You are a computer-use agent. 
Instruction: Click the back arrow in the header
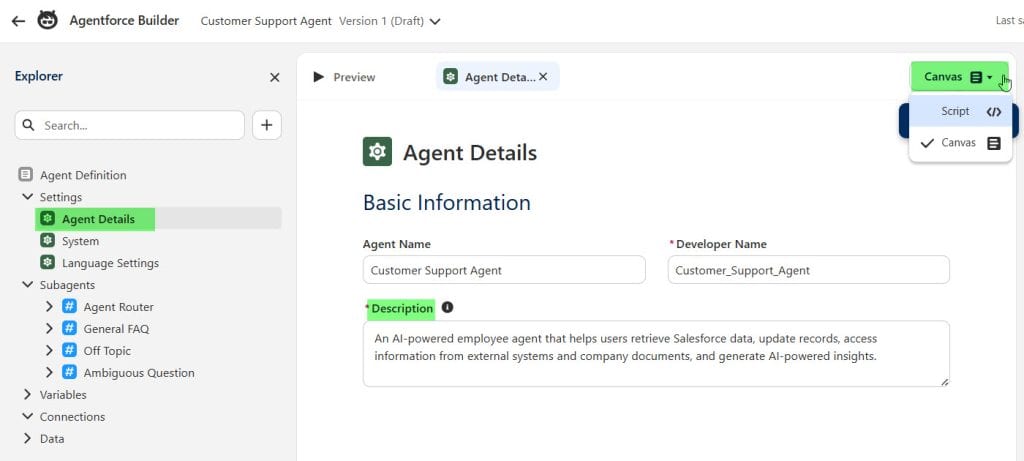pyautogui.click(x=18, y=21)
